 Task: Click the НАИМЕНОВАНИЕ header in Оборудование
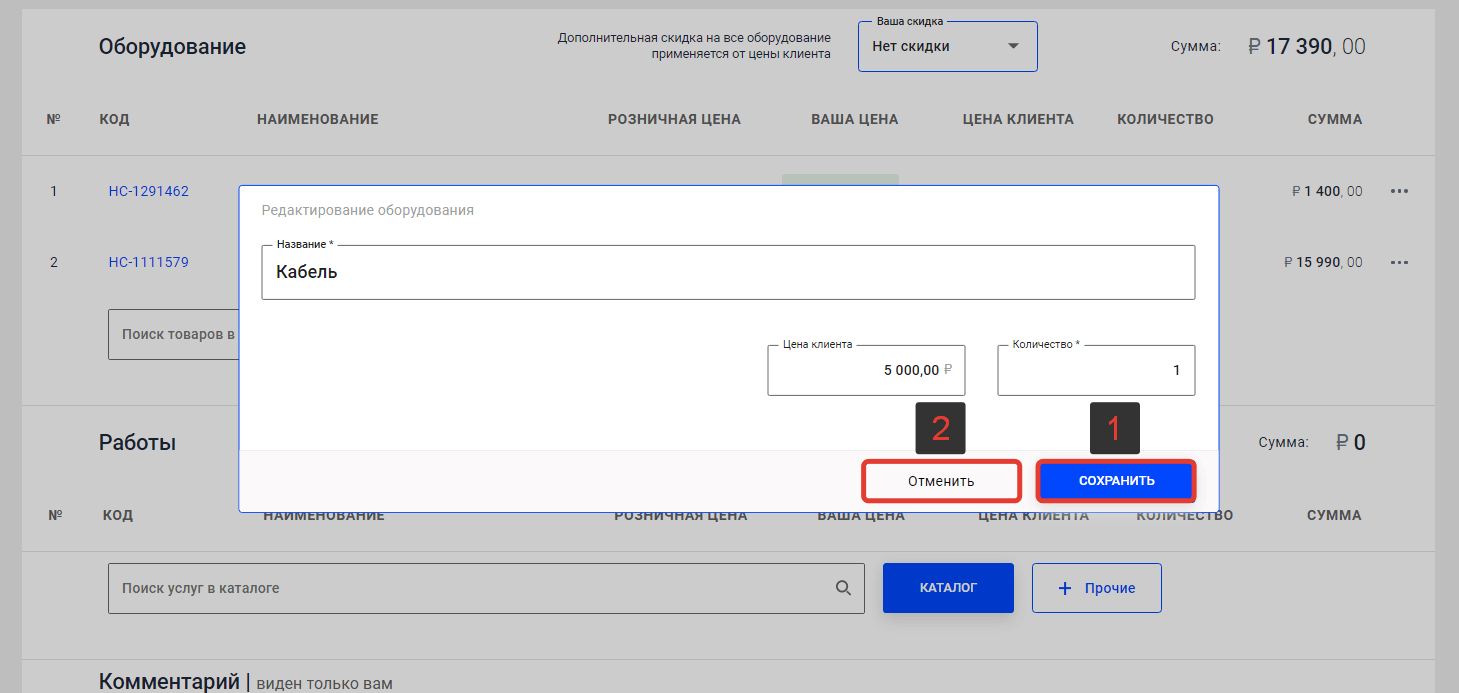[317, 119]
